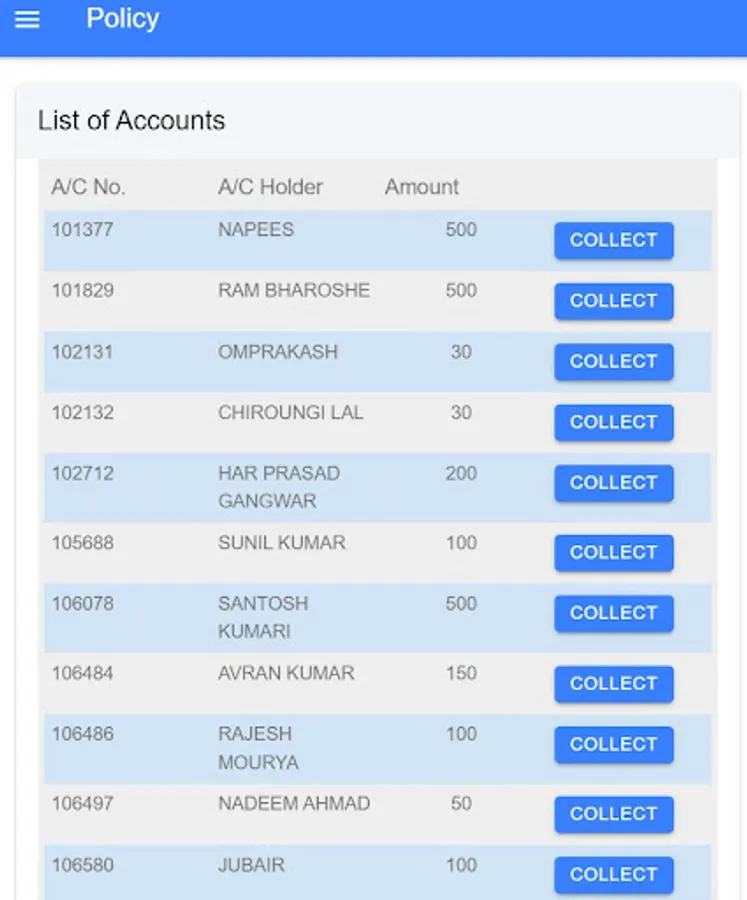Select the NADEEM AHMAD holder name
This screenshot has height=900, width=747.
(x=294, y=803)
